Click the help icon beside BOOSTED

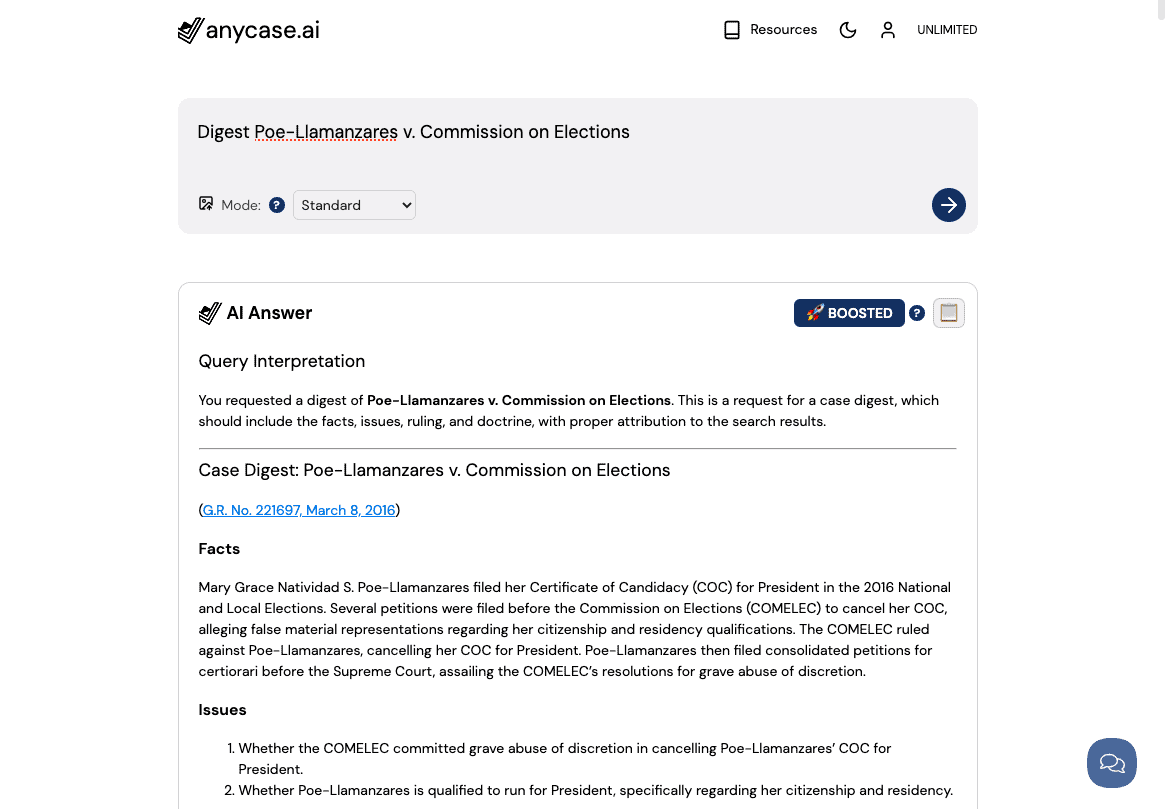(917, 313)
